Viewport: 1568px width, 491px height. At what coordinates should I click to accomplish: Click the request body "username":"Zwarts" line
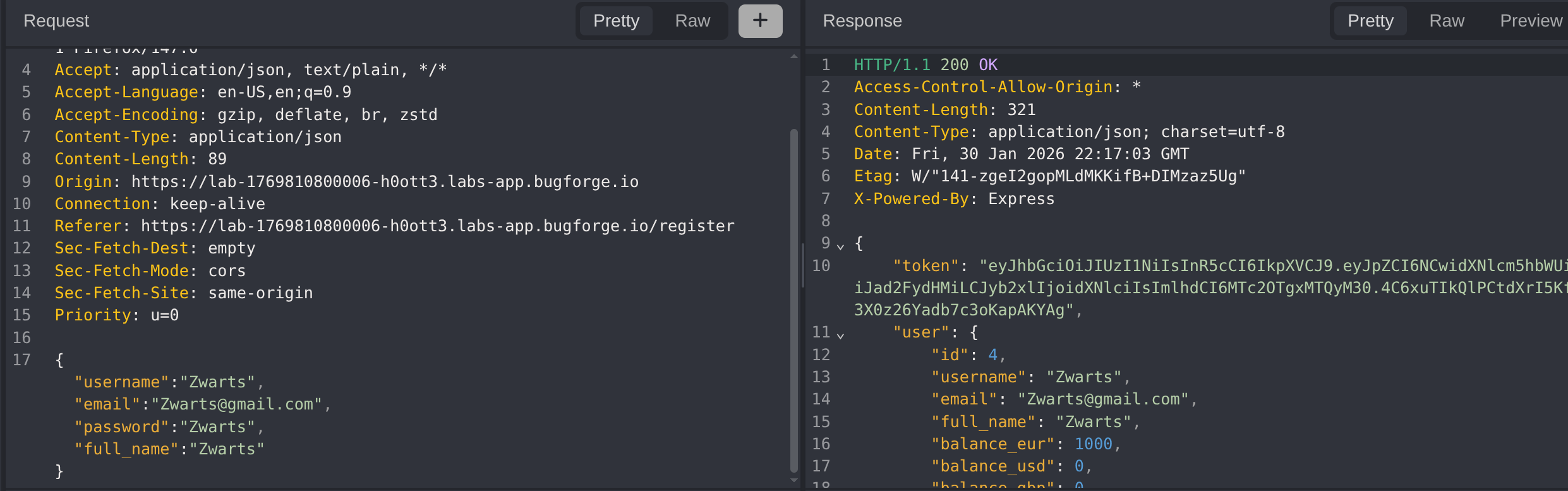pyautogui.click(x=169, y=382)
